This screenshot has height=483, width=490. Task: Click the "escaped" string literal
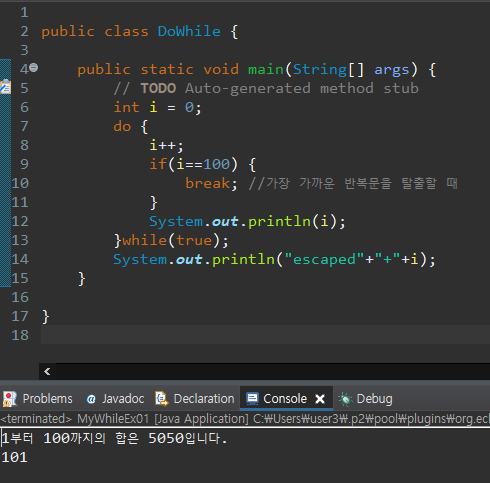(x=324, y=259)
